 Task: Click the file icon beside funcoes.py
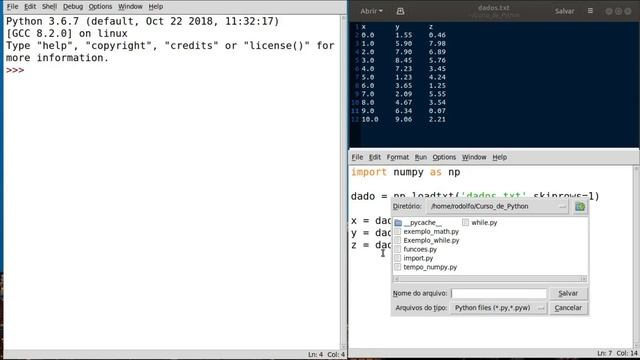[398, 249]
